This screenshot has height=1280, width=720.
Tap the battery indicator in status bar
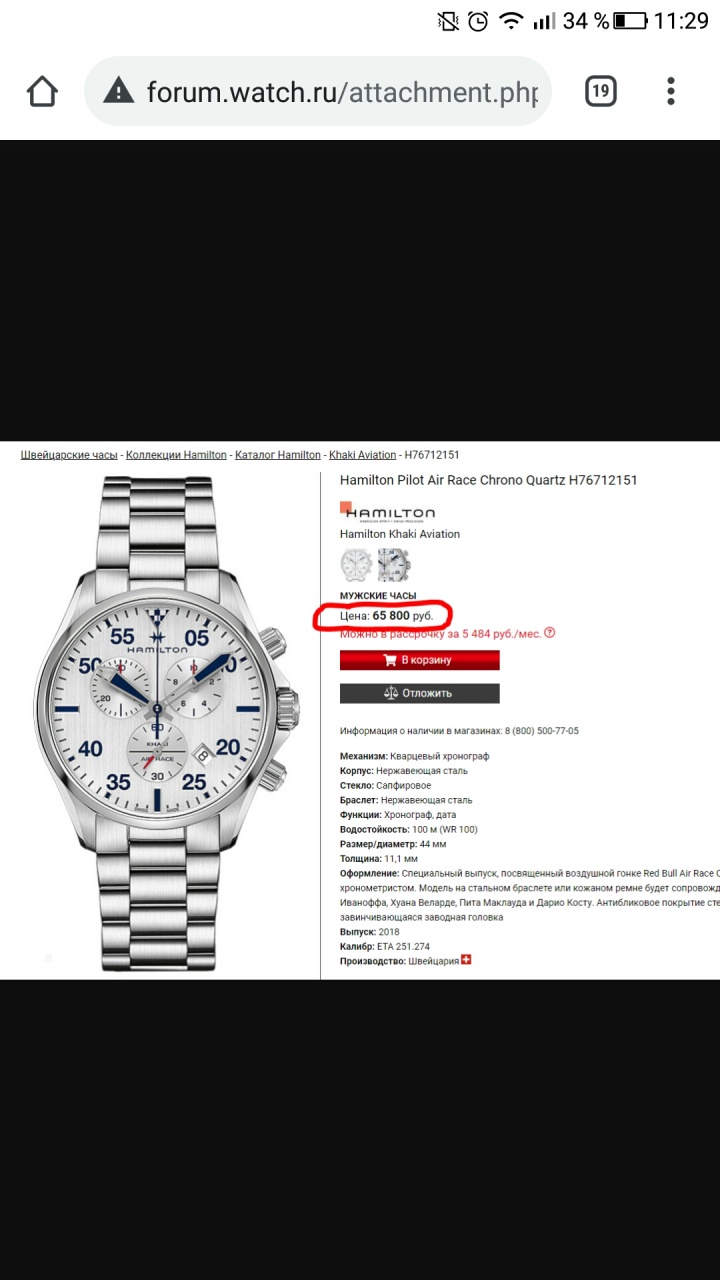(x=630, y=20)
